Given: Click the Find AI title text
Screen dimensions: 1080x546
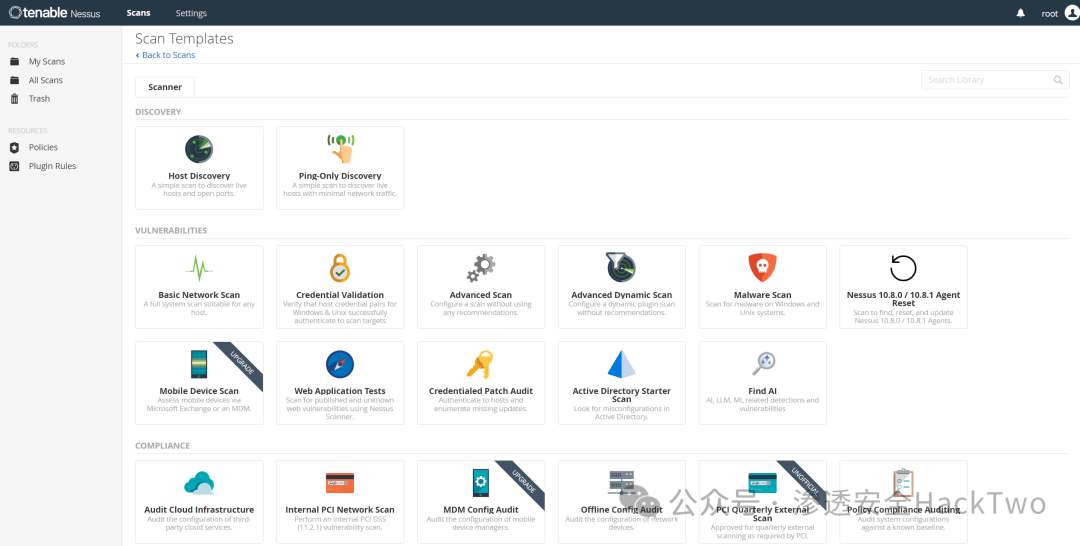Looking at the screenshot, I should click(x=762, y=391).
